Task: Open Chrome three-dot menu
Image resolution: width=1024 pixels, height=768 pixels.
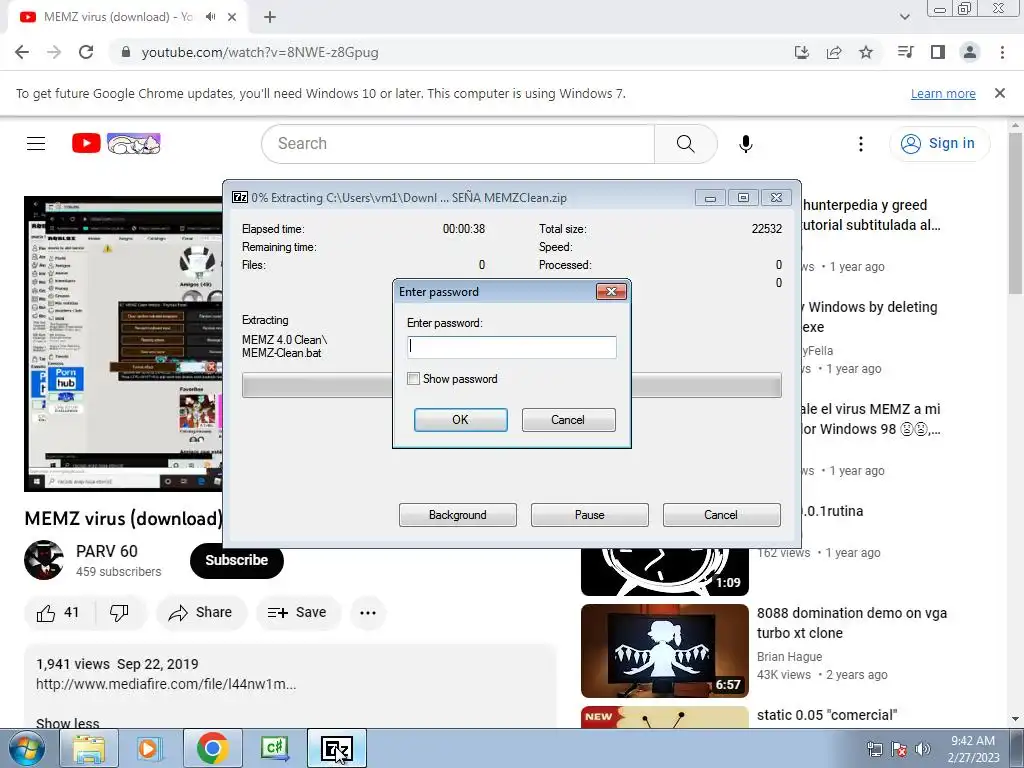Action: (1002, 52)
